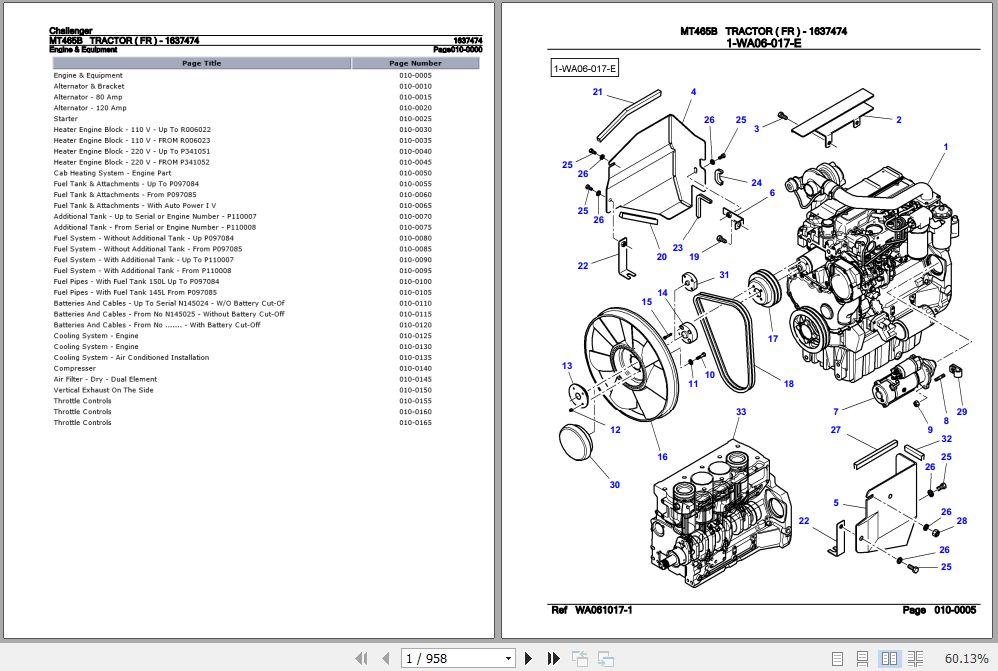Click the previous view icon
The height and width of the screenshot is (671, 998).
[580, 658]
